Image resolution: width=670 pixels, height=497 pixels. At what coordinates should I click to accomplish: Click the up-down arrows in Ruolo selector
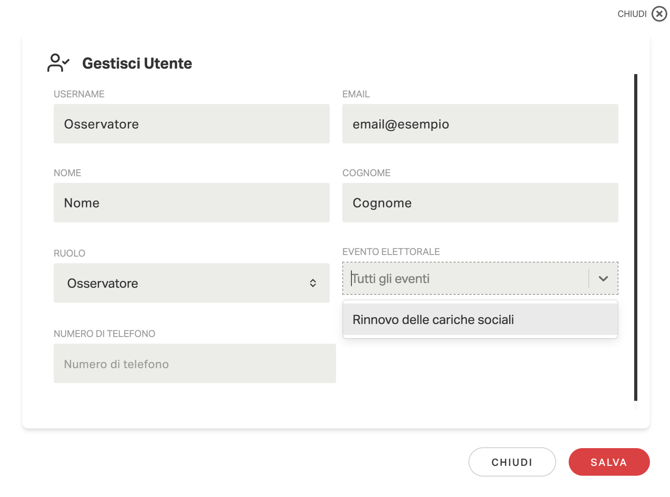(313, 283)
